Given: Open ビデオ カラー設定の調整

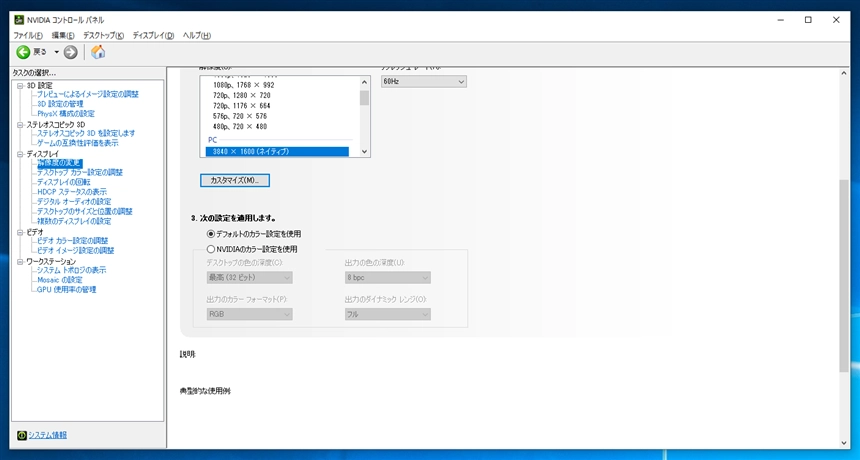Looking at the screenshot, I should (x=72, y=241).
